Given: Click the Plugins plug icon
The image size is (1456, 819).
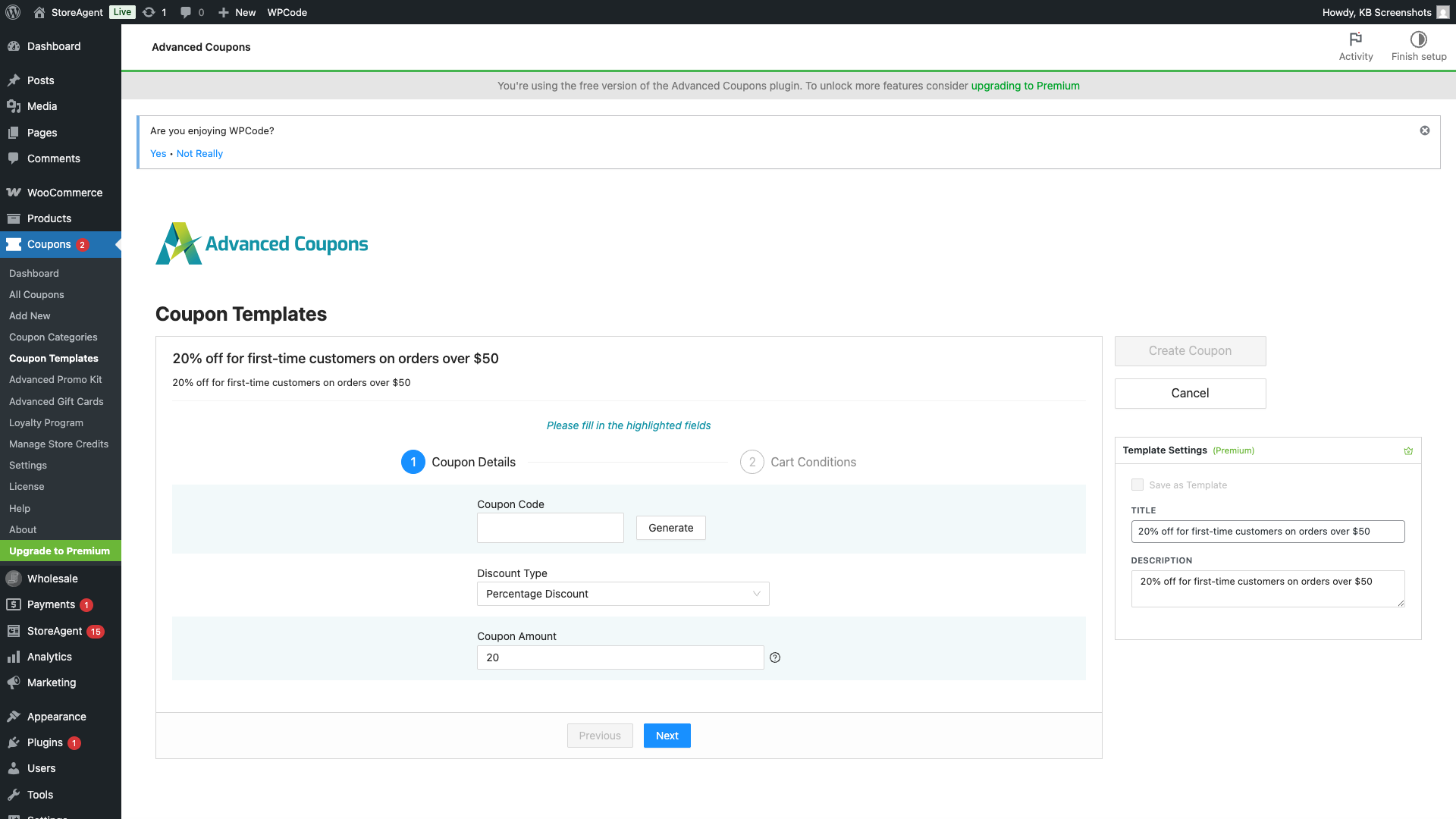Looking at the screenshot, I should [x=14, y=742].
